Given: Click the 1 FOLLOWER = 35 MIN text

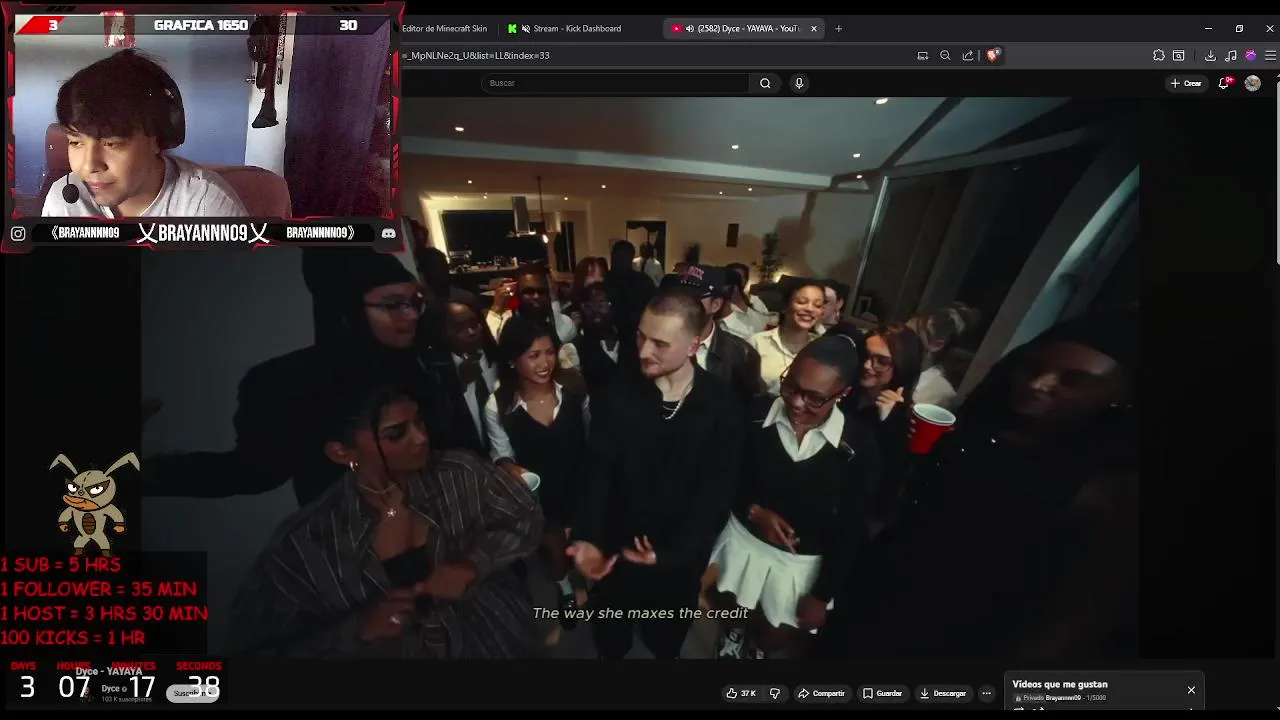Looking at the screenshot, I should [x=99, y=589].
